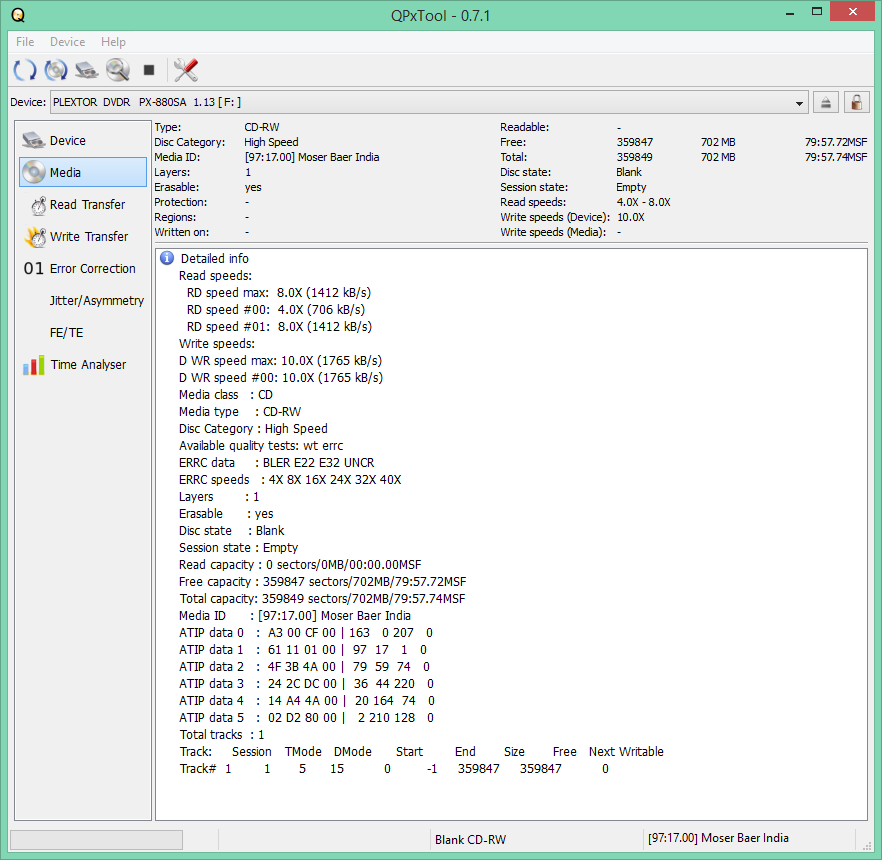Click the scan devices drive toolbar icon
The image size is (882, 860).
pyautogui.click(x=87, y=70)
